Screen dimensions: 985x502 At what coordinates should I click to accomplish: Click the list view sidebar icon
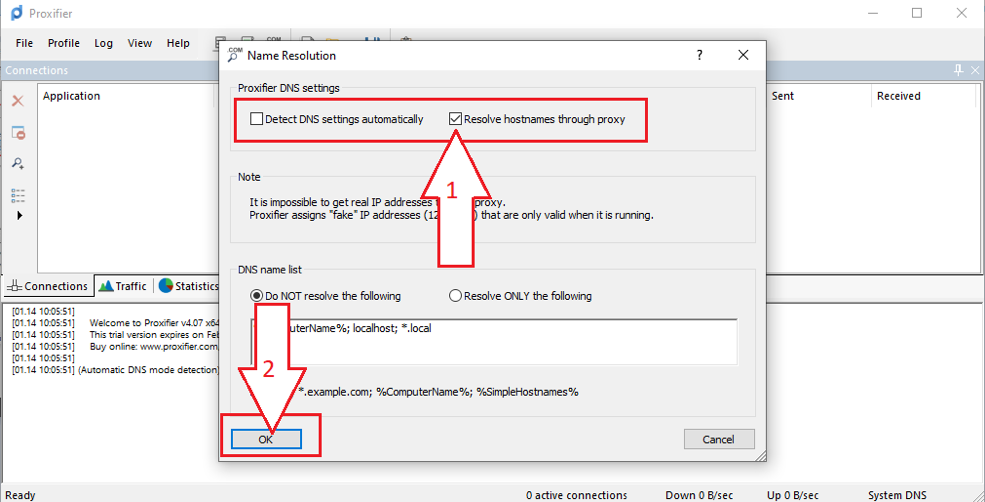[18, 195]
